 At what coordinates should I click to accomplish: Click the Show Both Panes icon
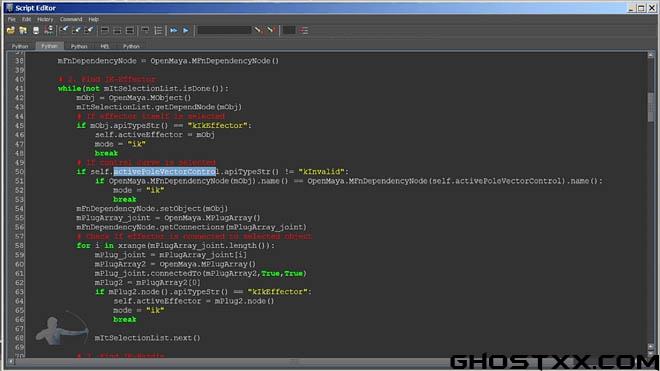(x=130, y=30)
